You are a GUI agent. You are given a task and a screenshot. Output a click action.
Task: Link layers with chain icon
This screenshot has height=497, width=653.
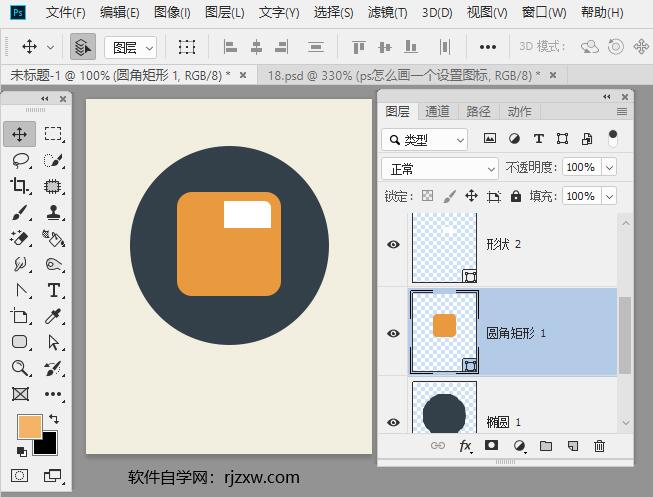coord(438,446)
